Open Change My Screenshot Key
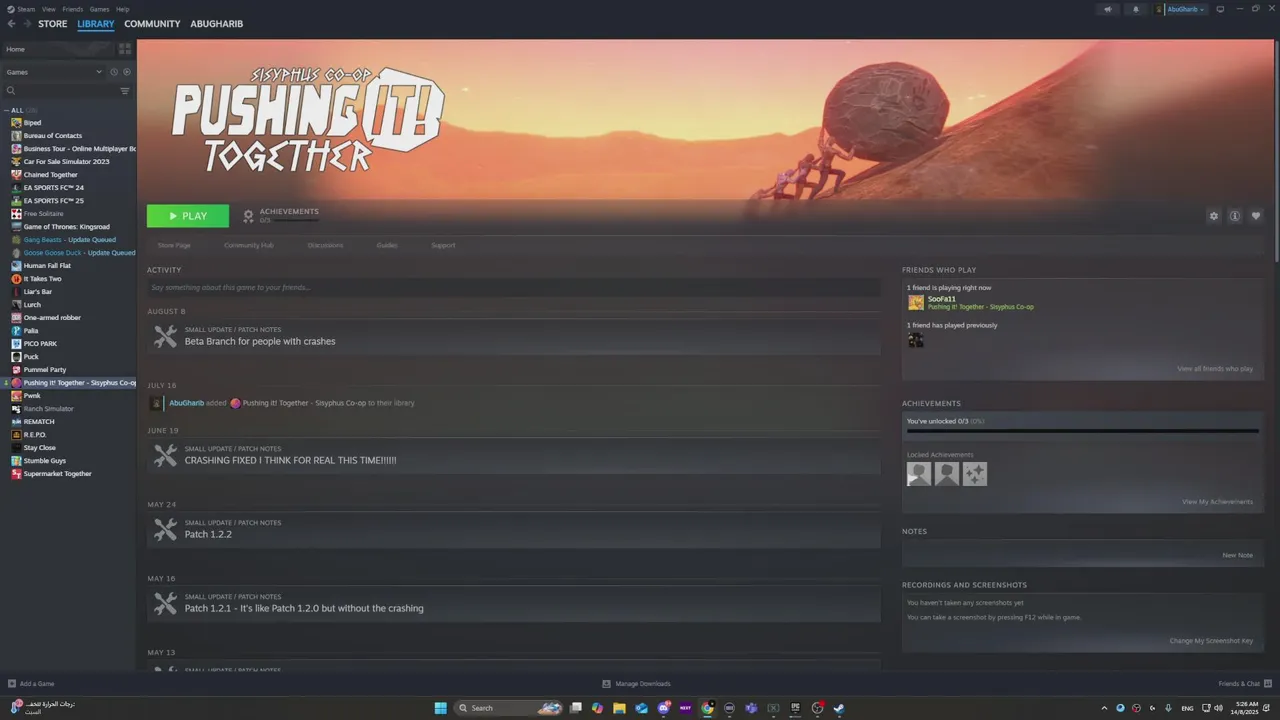 pos(1211,641)
